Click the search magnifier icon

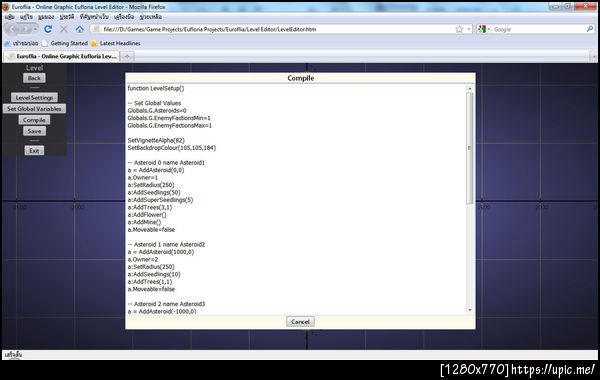[590, 29]
